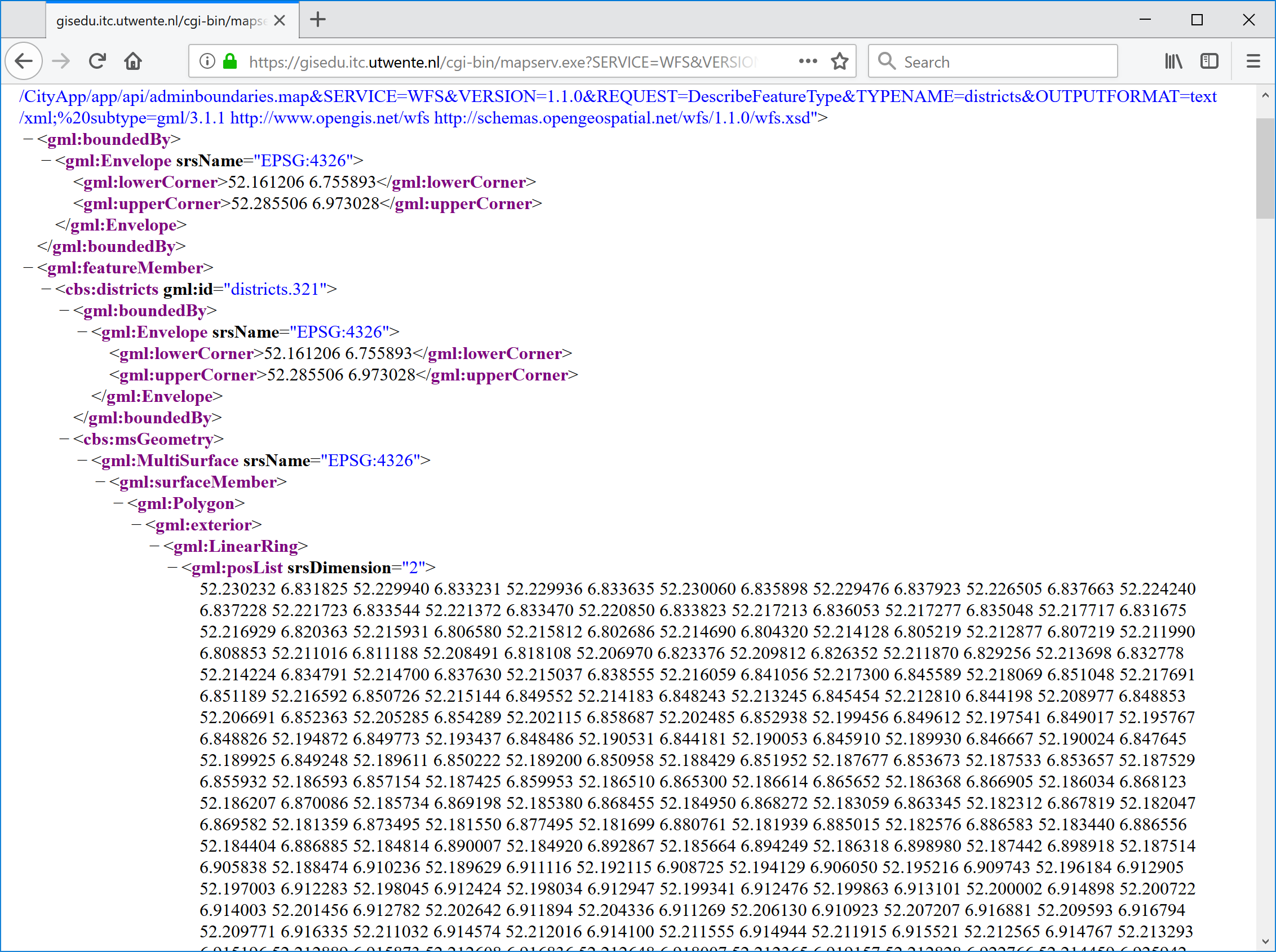The height and width of the screenshot is (952, 1276).
Task: Open the Library icon
Action: pos(1173,61)
